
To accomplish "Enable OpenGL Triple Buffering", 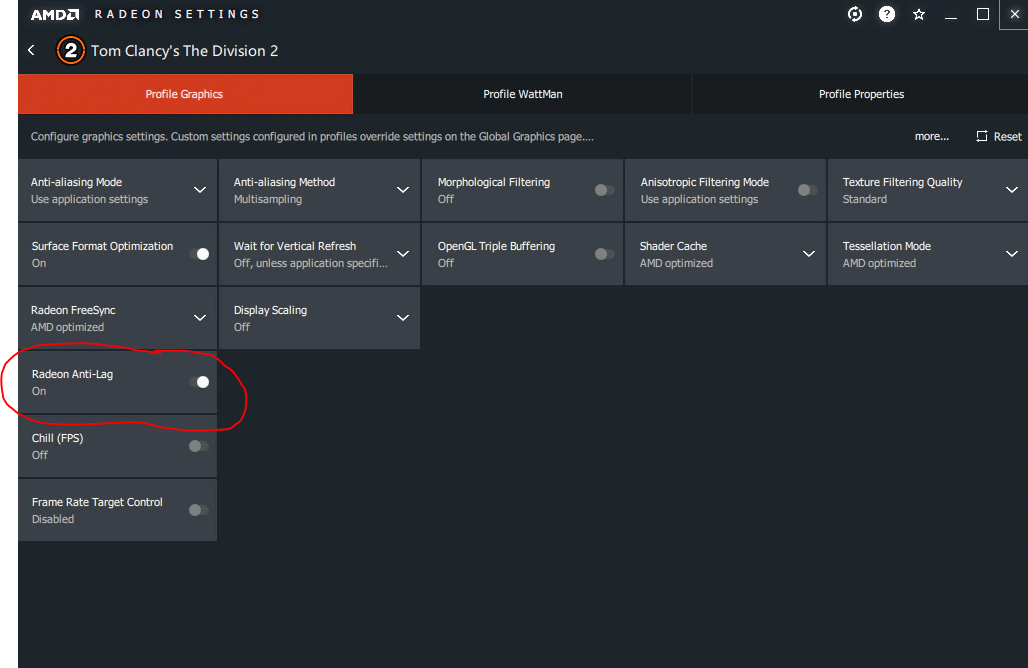I will [x=604, y=254].
